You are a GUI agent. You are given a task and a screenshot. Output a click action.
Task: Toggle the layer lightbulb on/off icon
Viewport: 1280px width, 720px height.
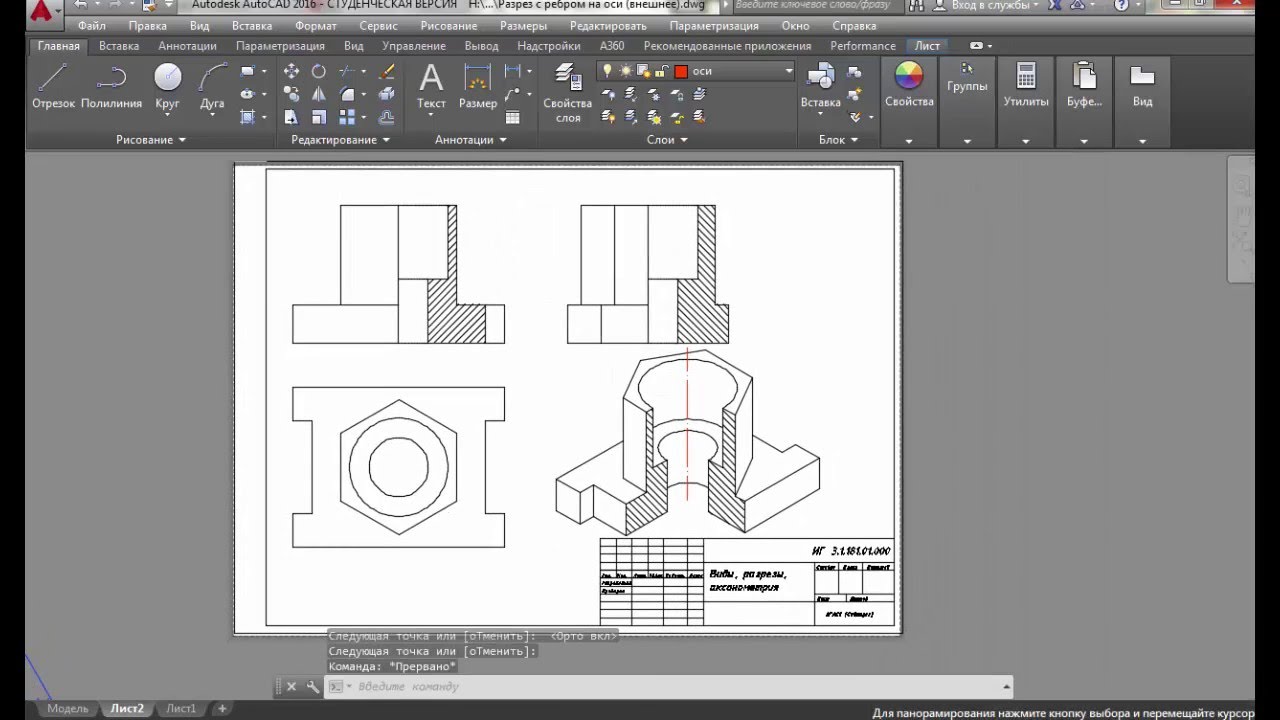tap(607, 71)
